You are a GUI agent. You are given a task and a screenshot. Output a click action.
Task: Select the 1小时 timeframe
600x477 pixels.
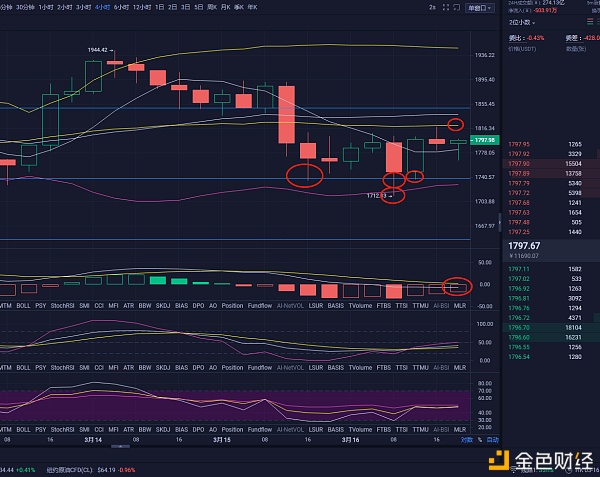point(46,7)
